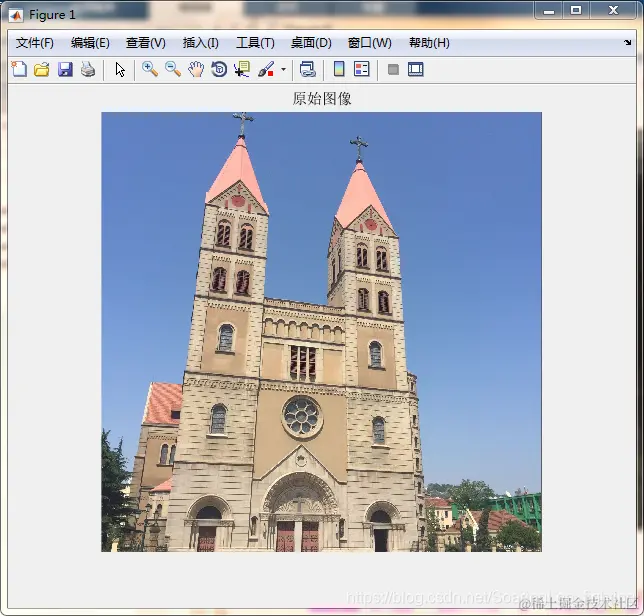Open the 窗口(W) menu
The image size is (644, 616).
[x=370, y=43]
